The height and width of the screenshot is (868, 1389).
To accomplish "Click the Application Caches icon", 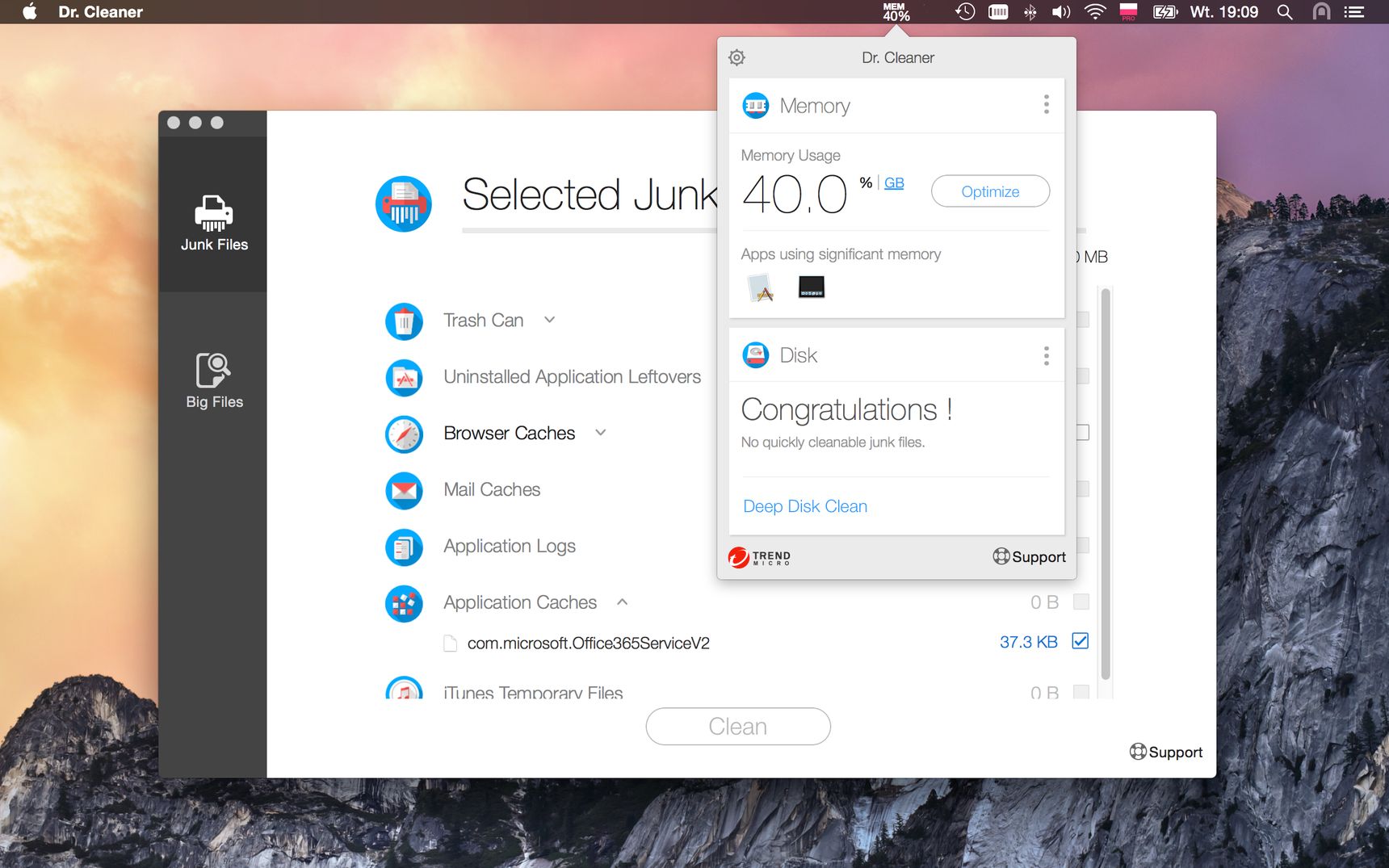I will (x=404, y=603).
